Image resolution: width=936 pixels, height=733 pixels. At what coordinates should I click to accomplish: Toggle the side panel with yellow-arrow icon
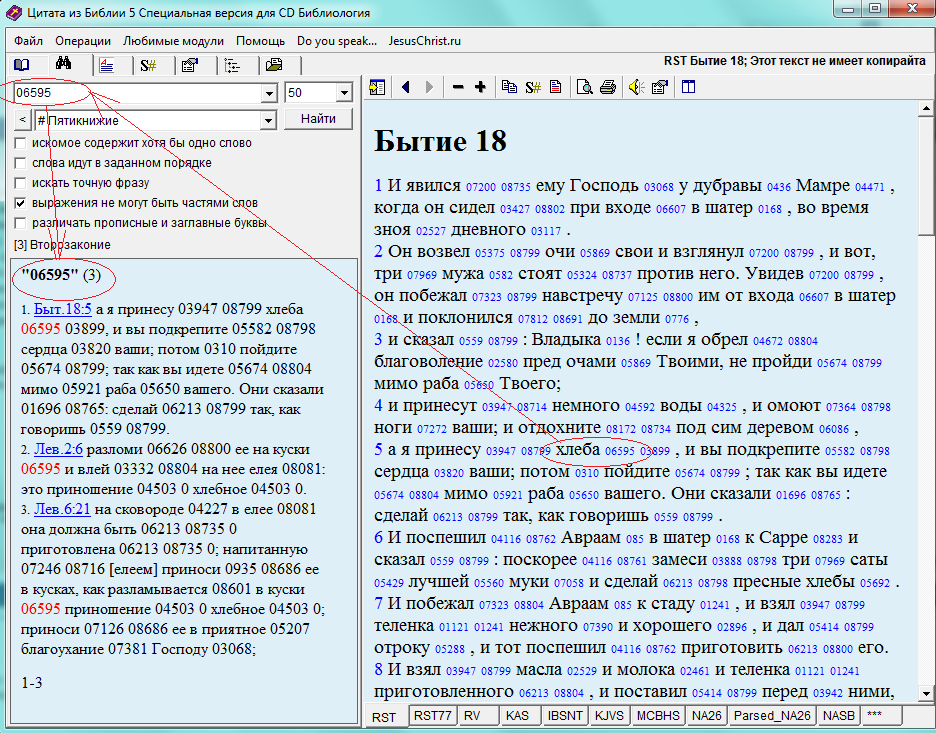point(377,87)
